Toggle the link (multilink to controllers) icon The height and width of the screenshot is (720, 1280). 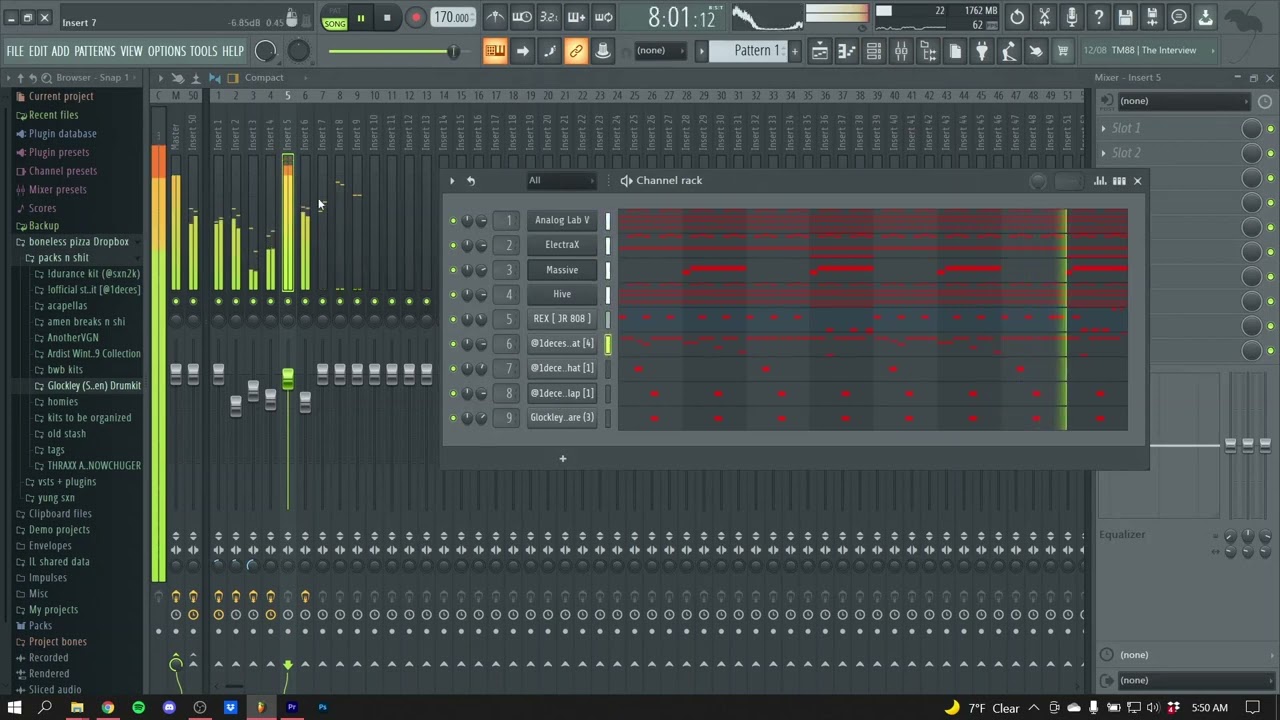coord(576,51)
